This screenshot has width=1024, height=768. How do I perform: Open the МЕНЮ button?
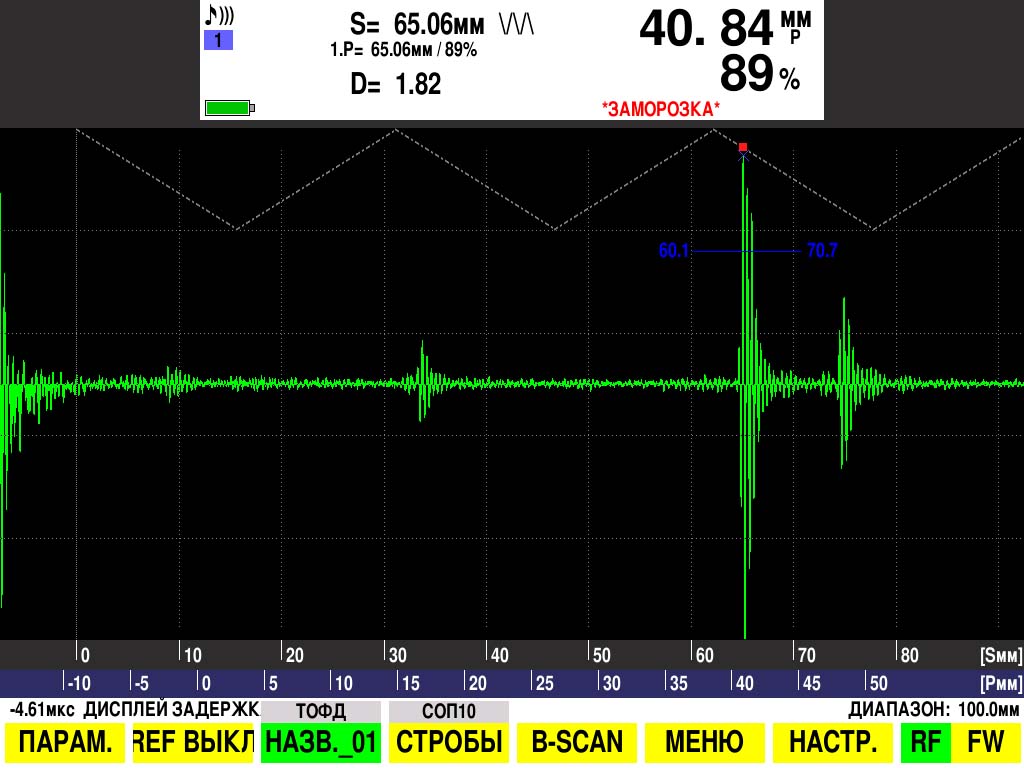pyautogui.click(x=705, y=742)
